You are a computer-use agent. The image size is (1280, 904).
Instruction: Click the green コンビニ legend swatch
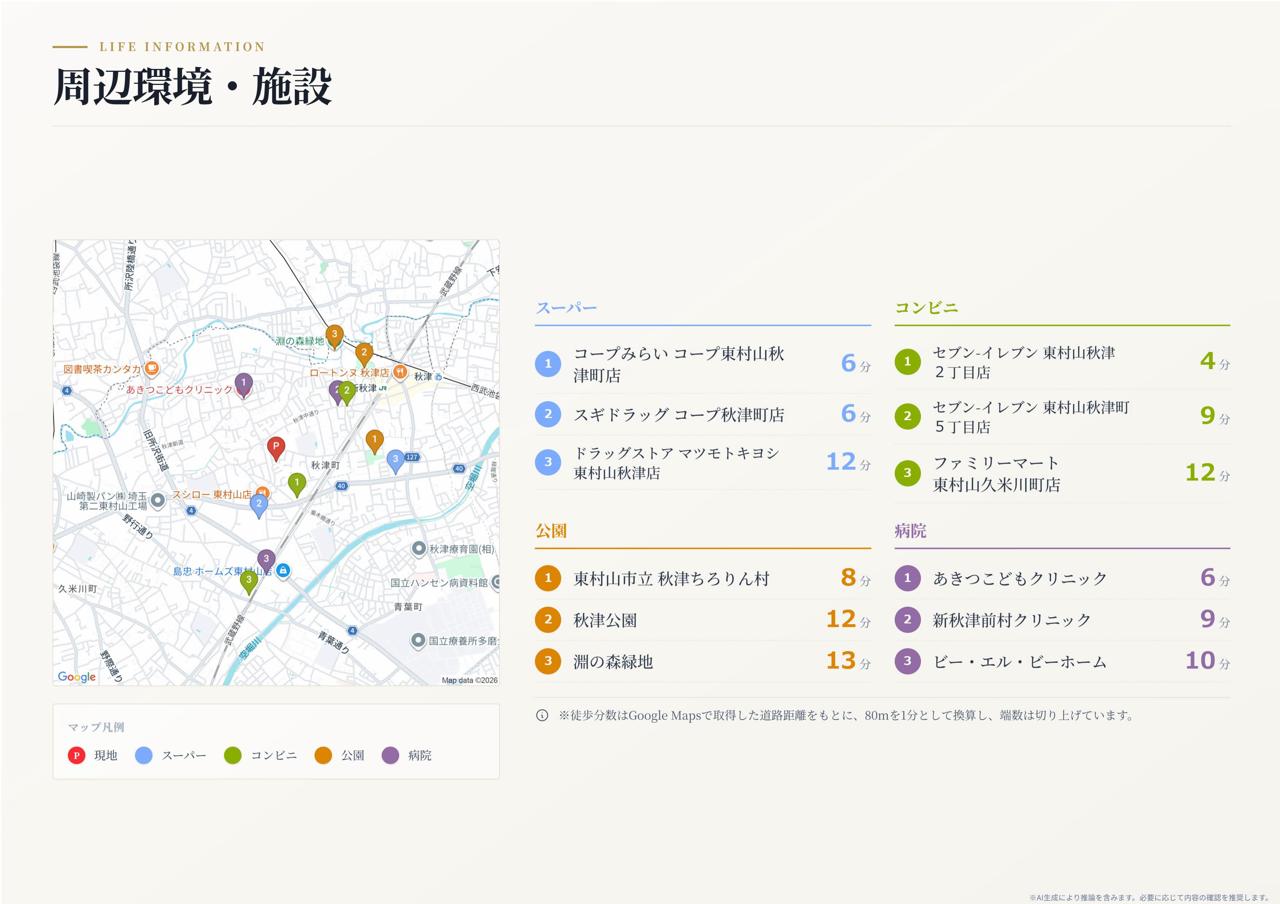[233, 755]
